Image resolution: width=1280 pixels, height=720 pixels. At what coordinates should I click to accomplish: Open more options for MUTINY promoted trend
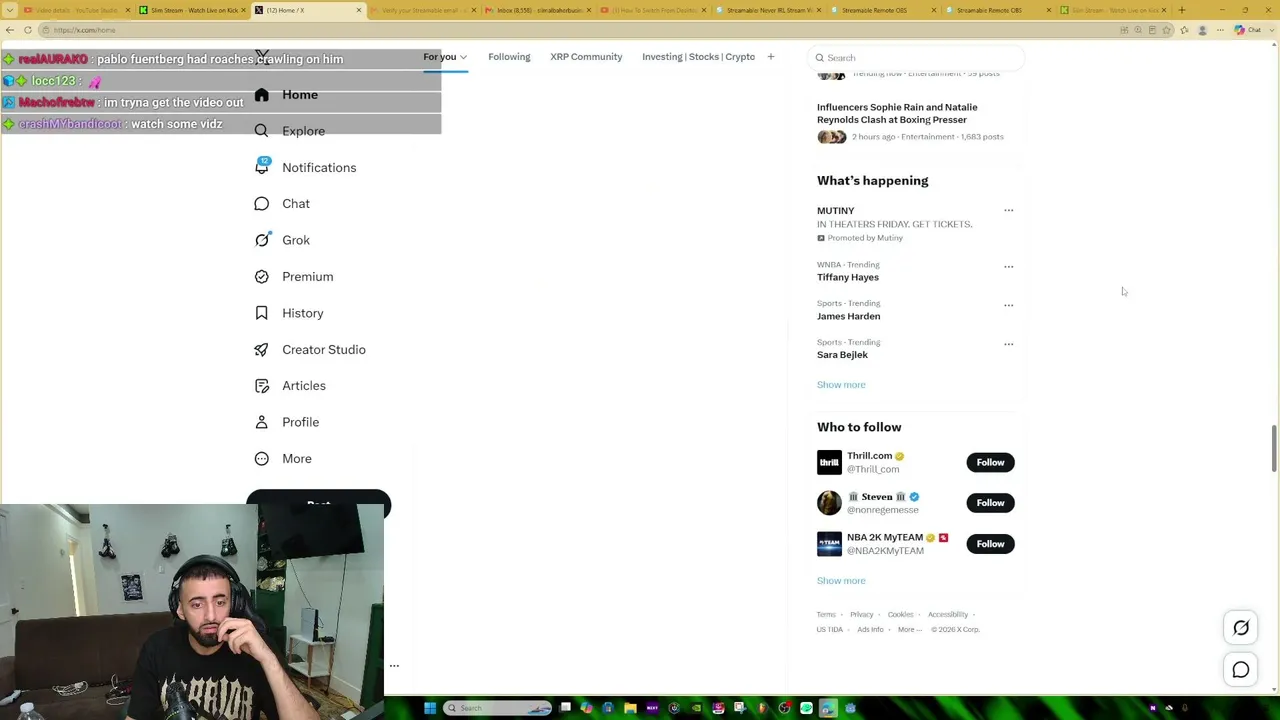coord(1008,211)
